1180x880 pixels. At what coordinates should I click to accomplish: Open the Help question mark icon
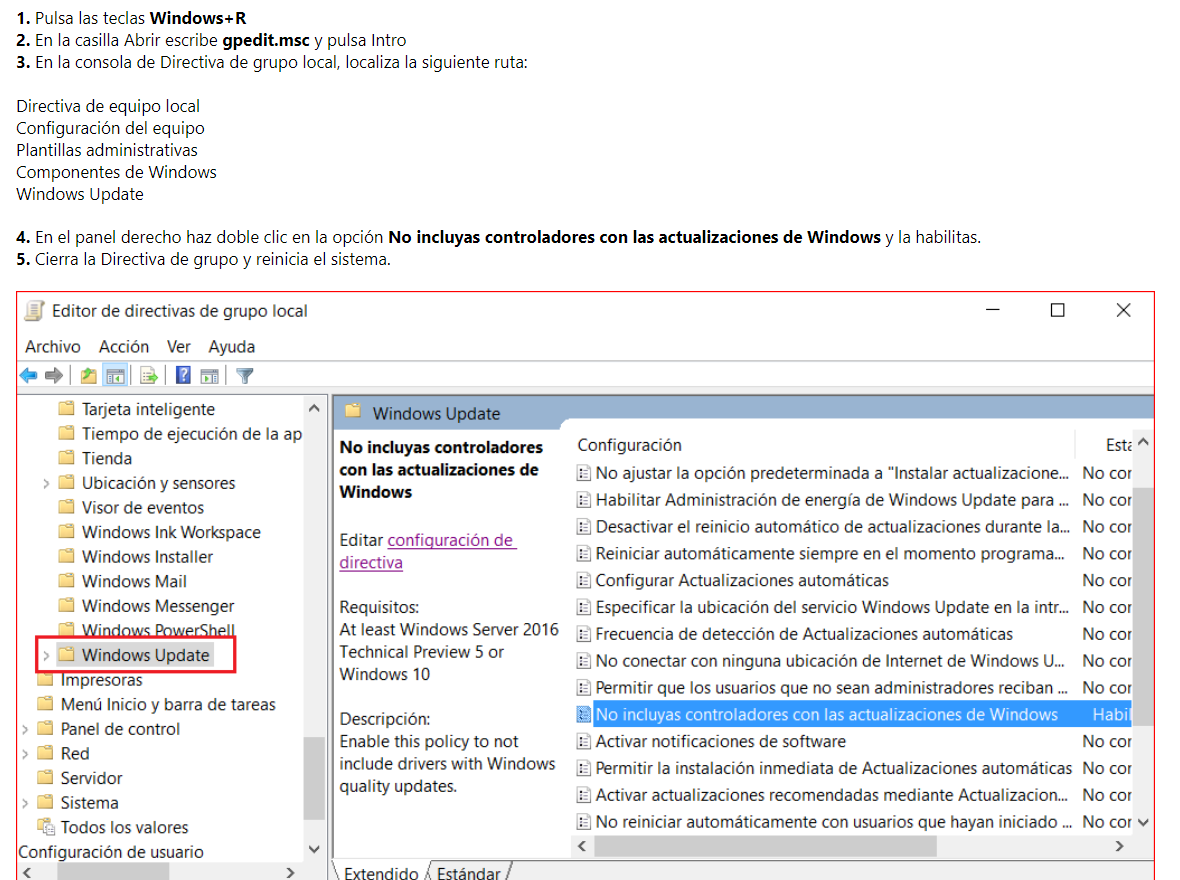click(x=183, y=375)
